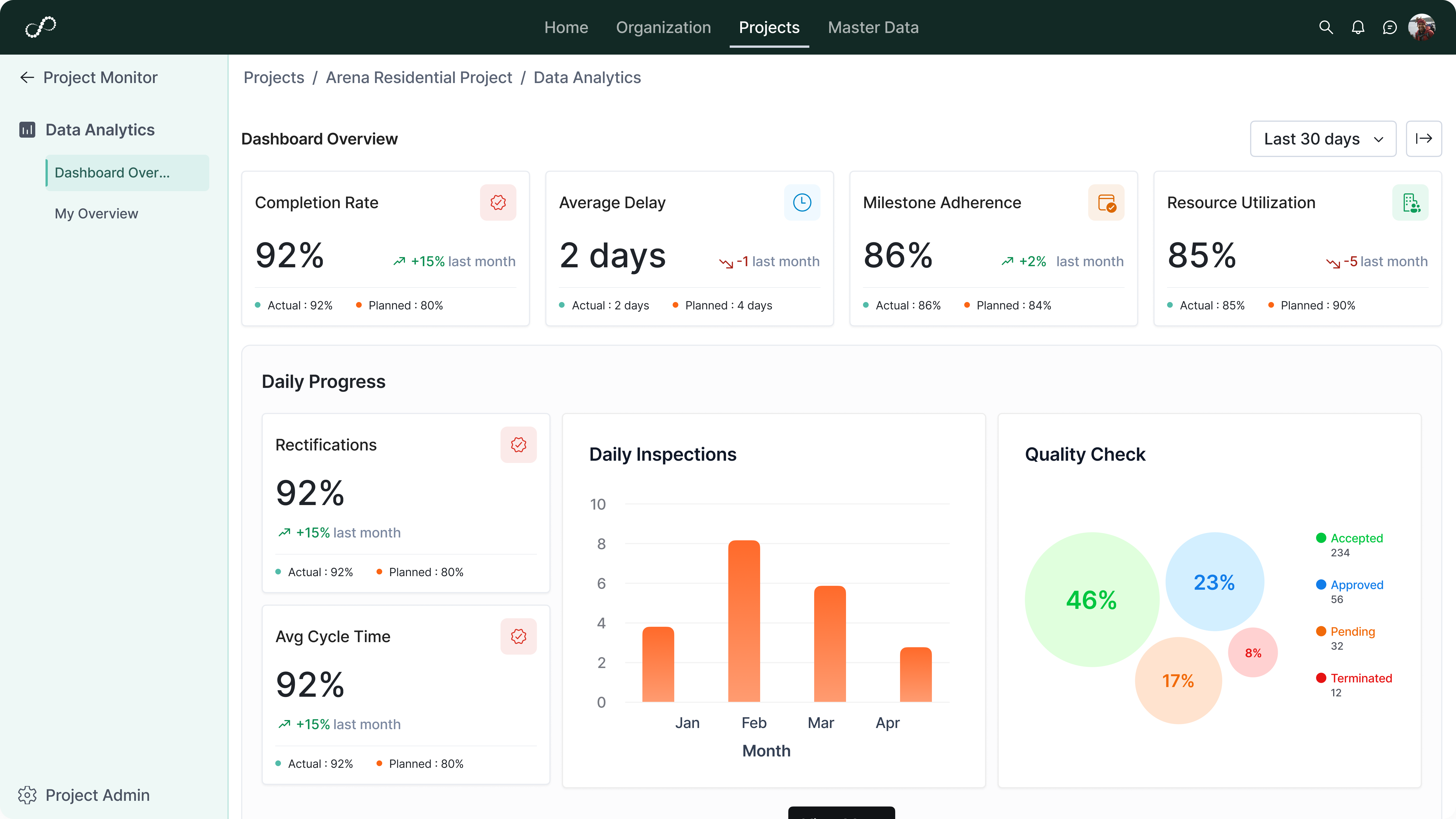This screenshot has height=819, width=1456.
Task: Click 'Planned : 4 days' text
Action: (x=729, y=305)
